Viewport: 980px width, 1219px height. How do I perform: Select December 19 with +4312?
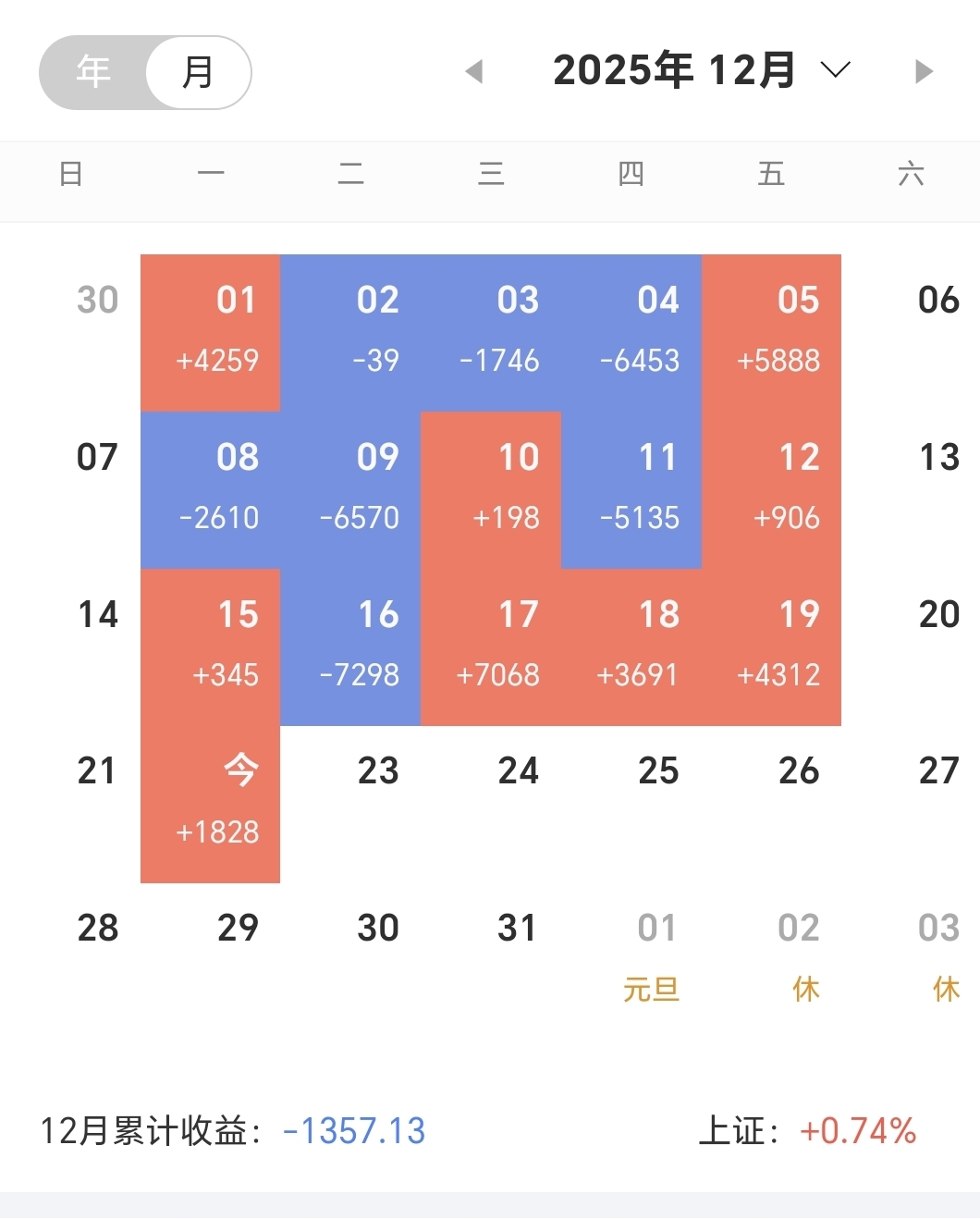pyautogui.click(x=772, y=646)
